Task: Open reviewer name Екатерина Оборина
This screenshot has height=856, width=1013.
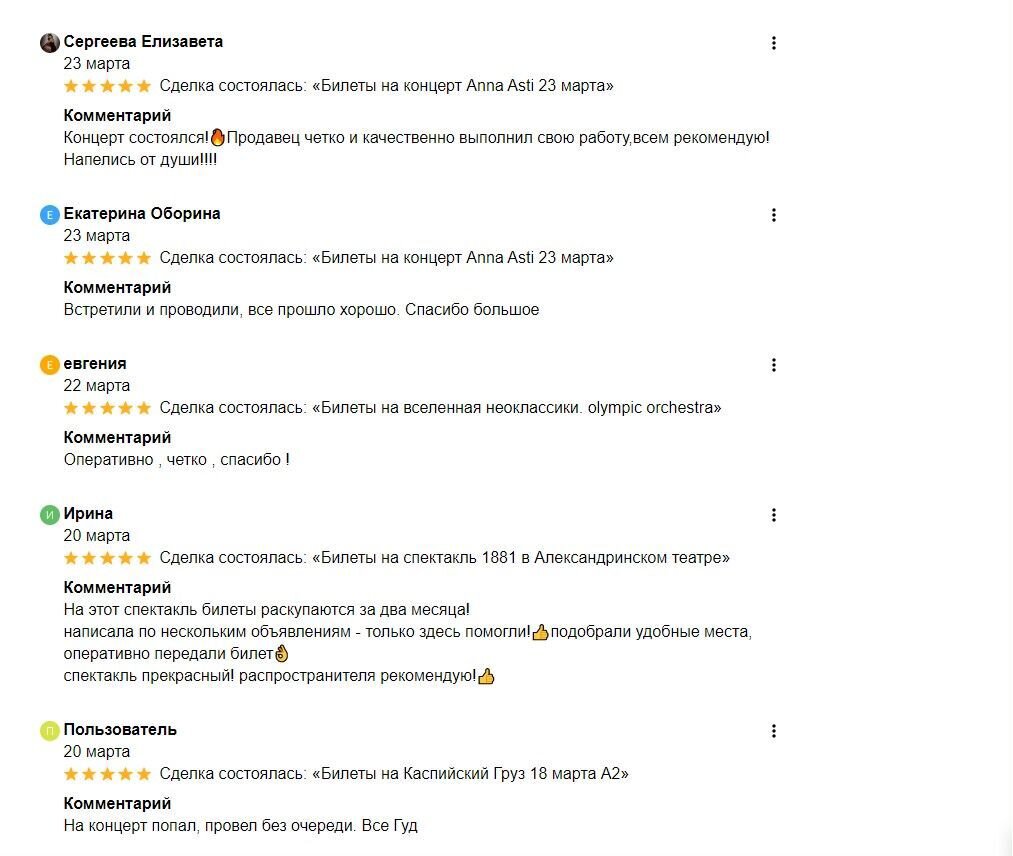Action: (x=141, y=213)
